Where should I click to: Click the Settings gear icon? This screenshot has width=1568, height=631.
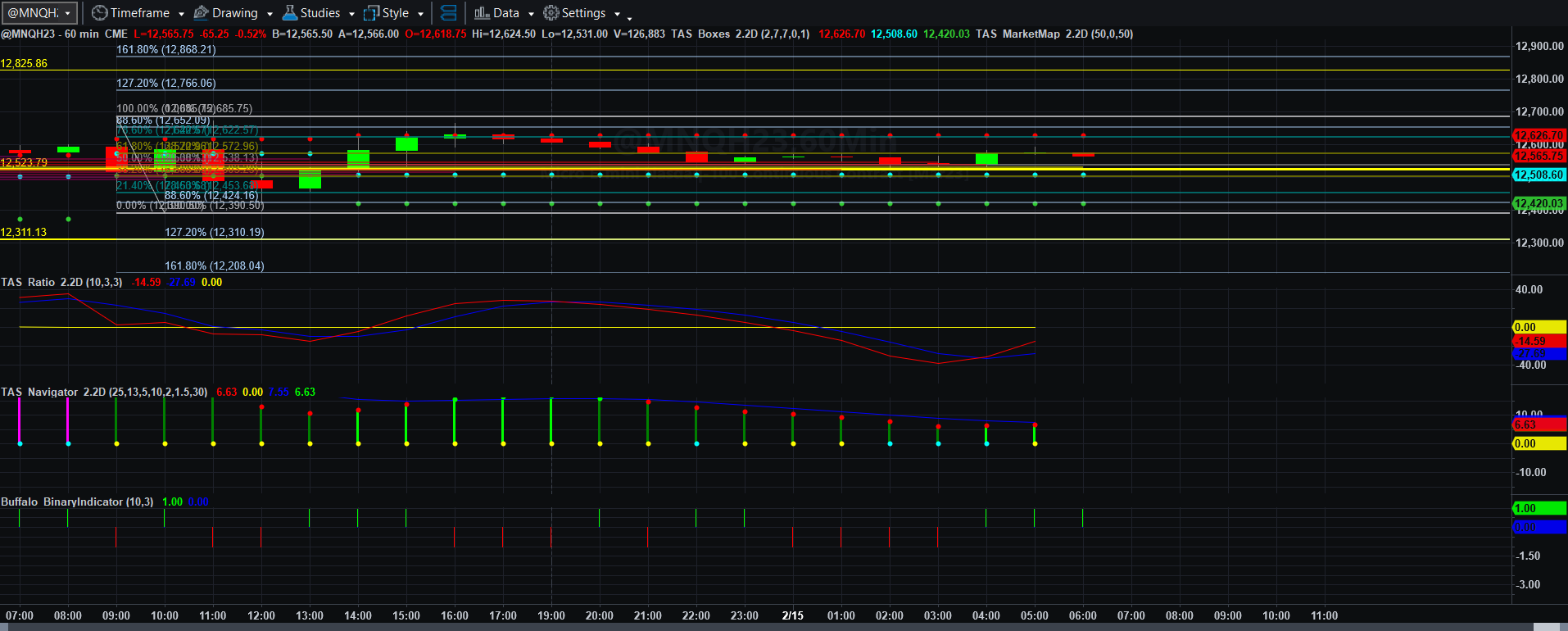(x=551, y=13)
